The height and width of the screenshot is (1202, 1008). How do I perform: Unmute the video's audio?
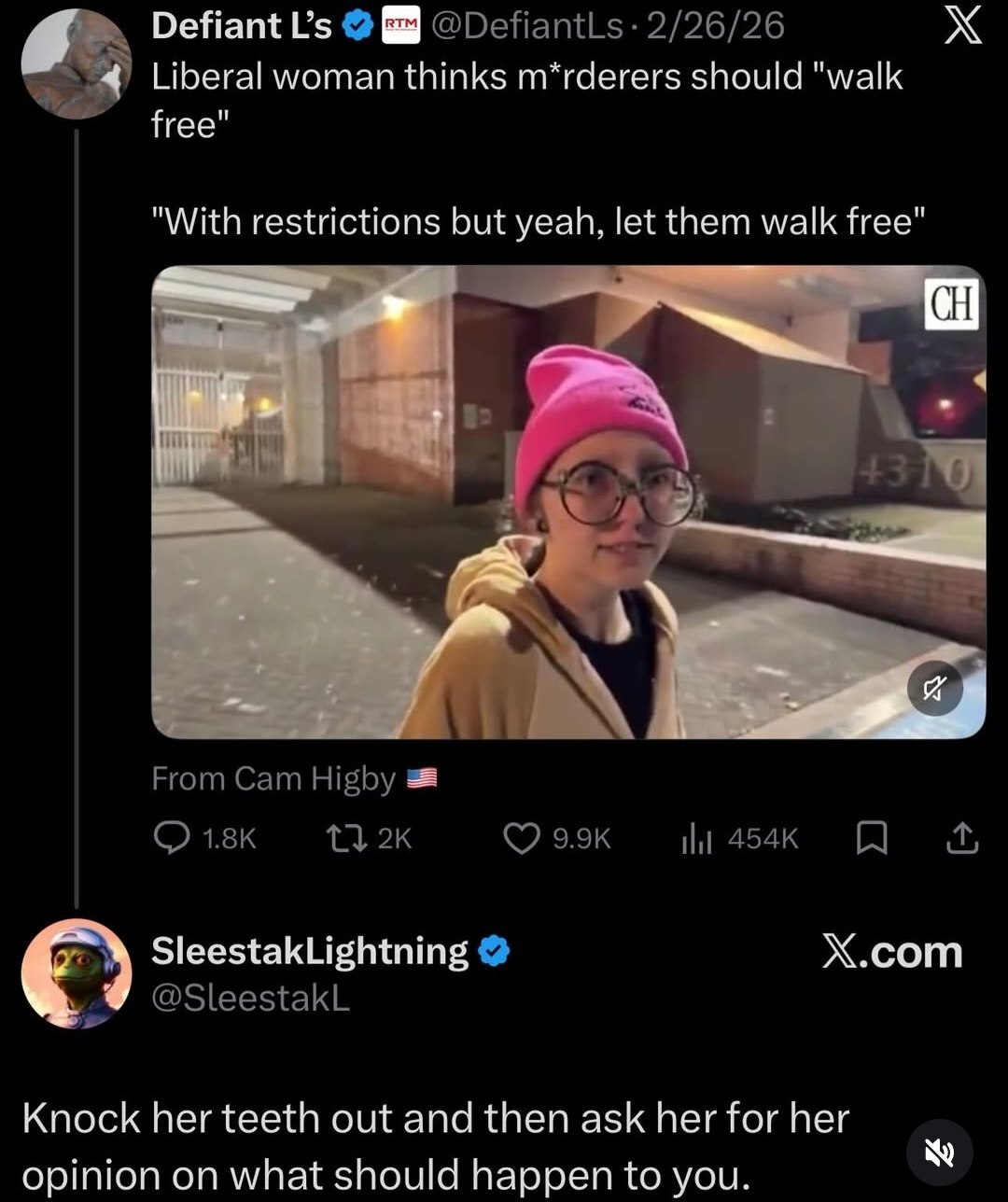click(936, 689)
